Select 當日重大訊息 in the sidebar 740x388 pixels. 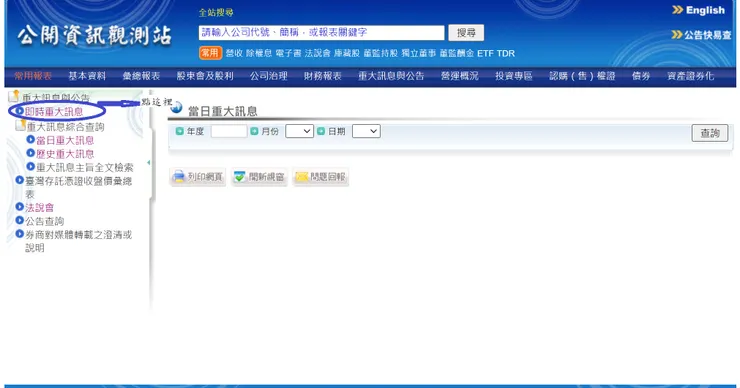point(65,140)
